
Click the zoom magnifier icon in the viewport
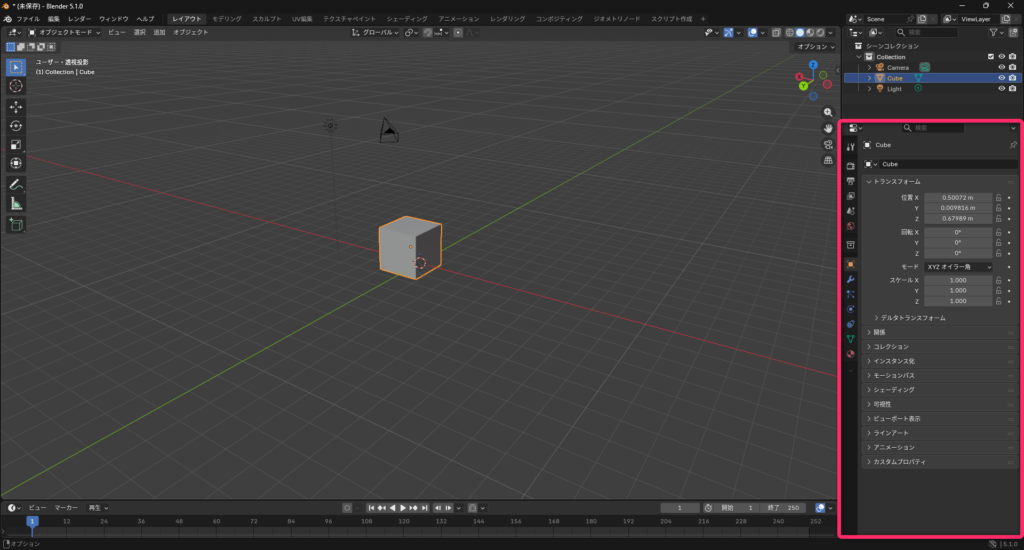pyautogui.click(x=828, y=112)
